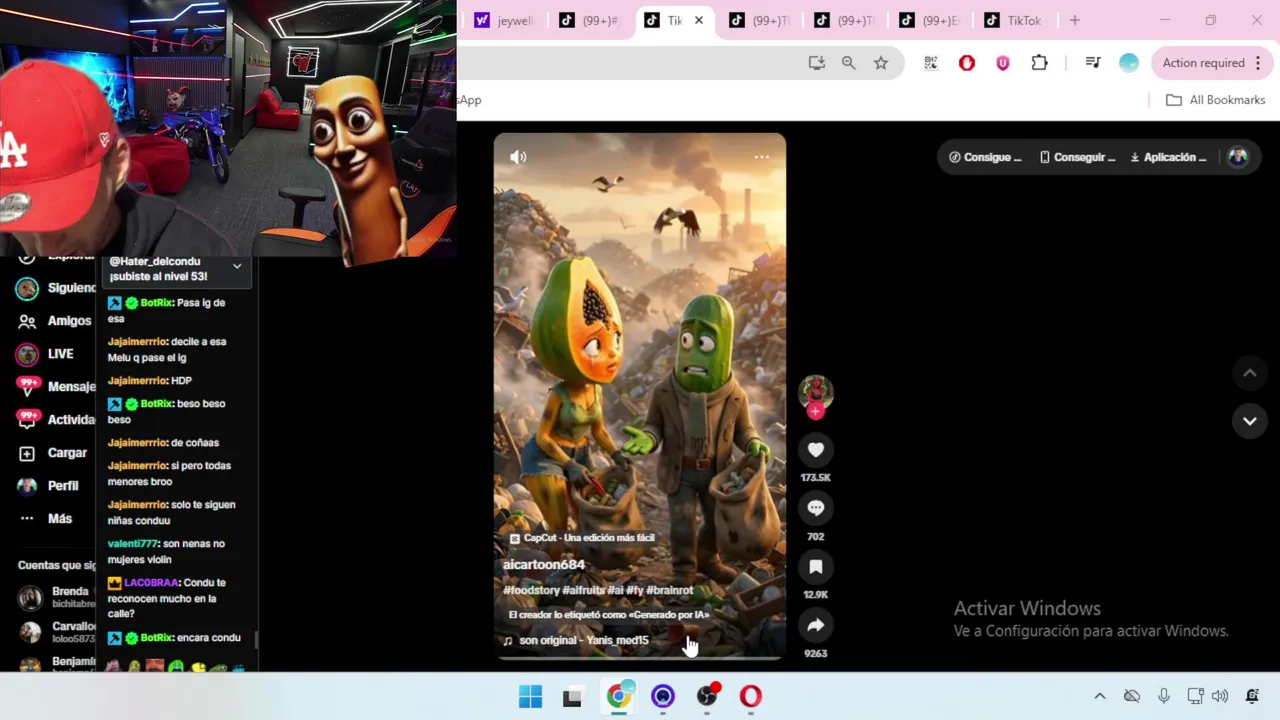This screenshot has height=720, width=1280.
Task: Open the All Bookmarks folder
Action: pyautogui.click(x=1216, y=100)
